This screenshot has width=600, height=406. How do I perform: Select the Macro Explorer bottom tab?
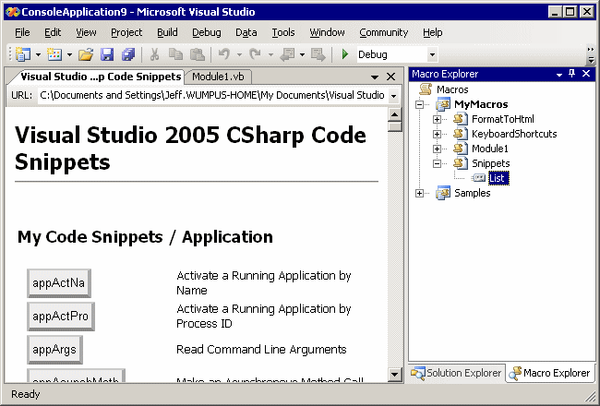(x=551, y=373)
